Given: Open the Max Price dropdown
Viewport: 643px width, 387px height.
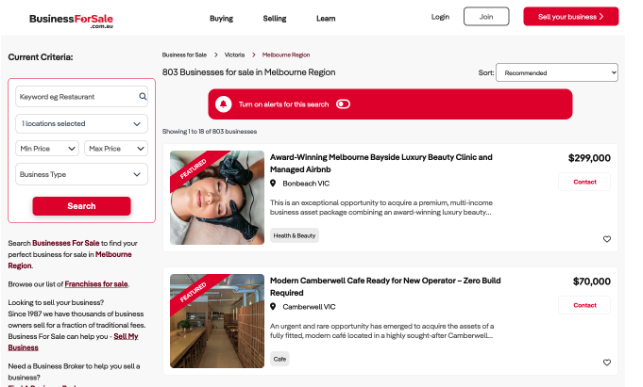Looking at the screenshot, I should (x=116, y=148).
